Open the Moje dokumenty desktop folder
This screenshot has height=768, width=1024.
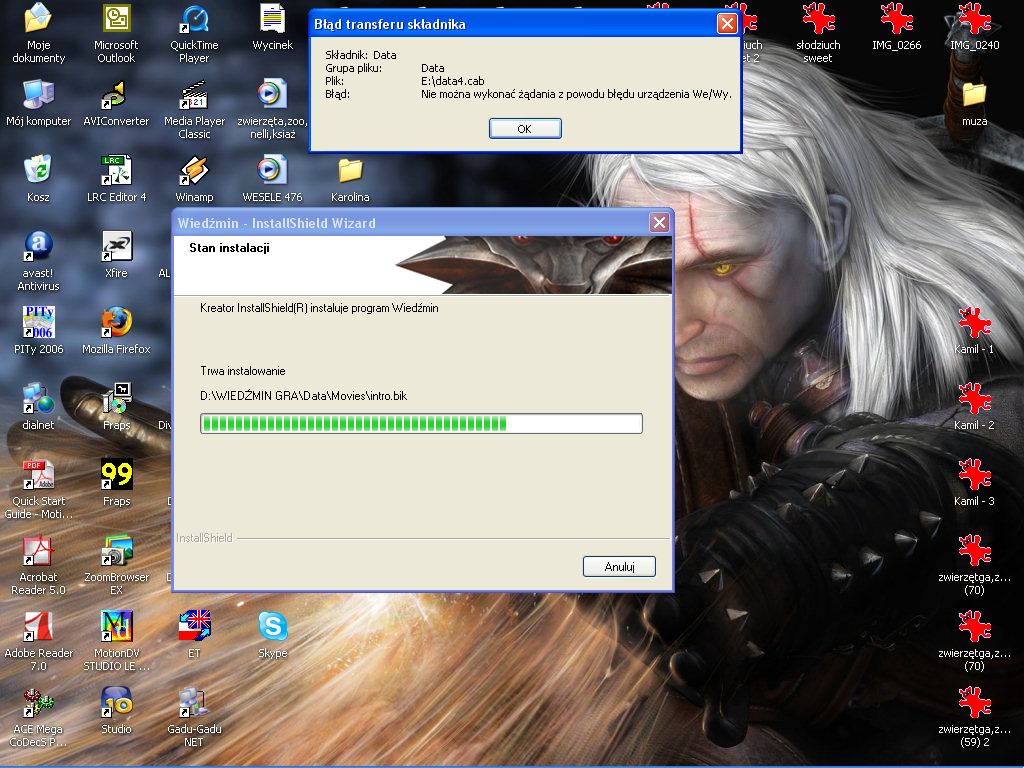click(x=39, y=33)
